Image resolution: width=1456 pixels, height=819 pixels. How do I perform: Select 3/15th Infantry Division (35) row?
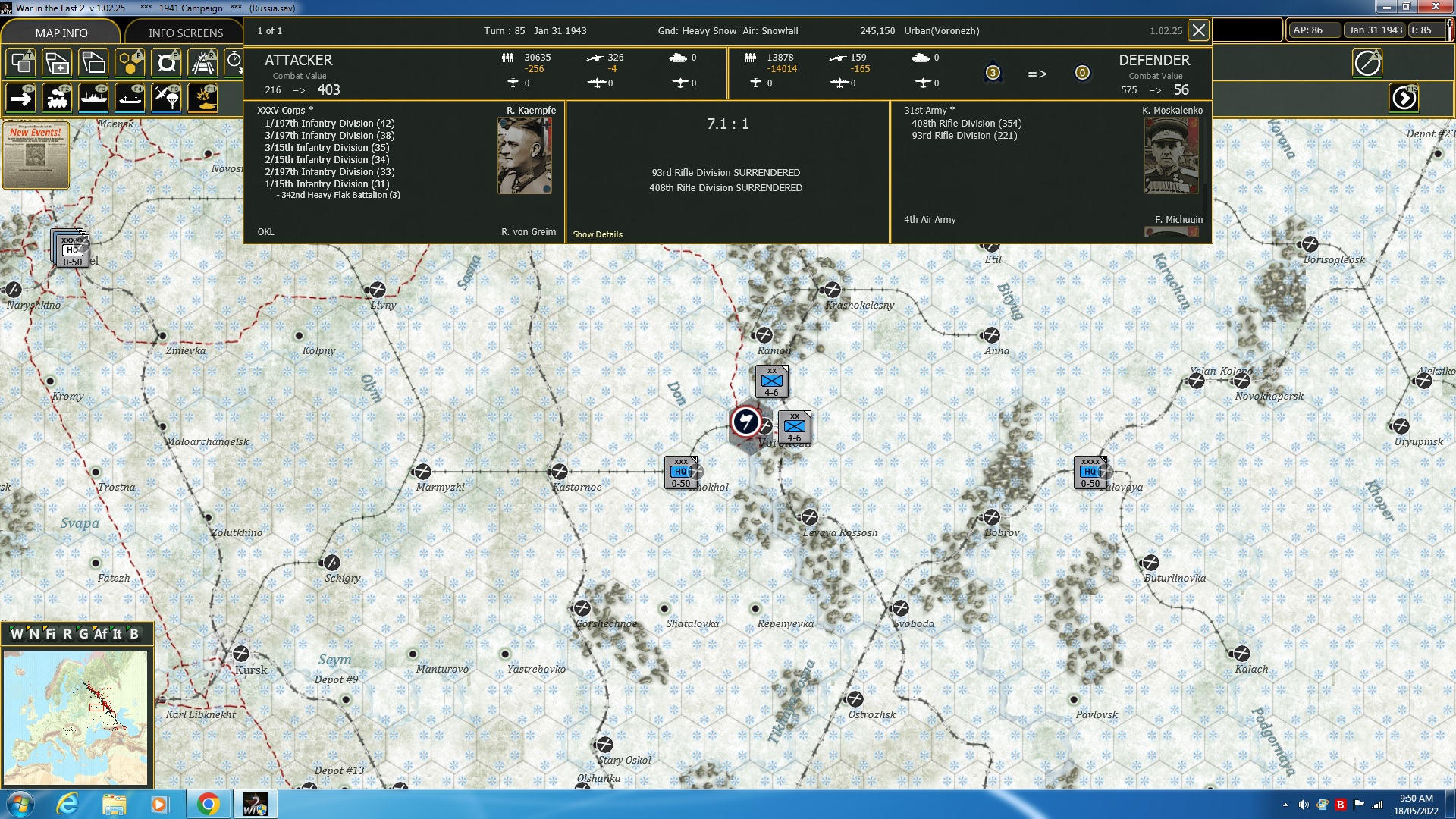click(327, 148)
